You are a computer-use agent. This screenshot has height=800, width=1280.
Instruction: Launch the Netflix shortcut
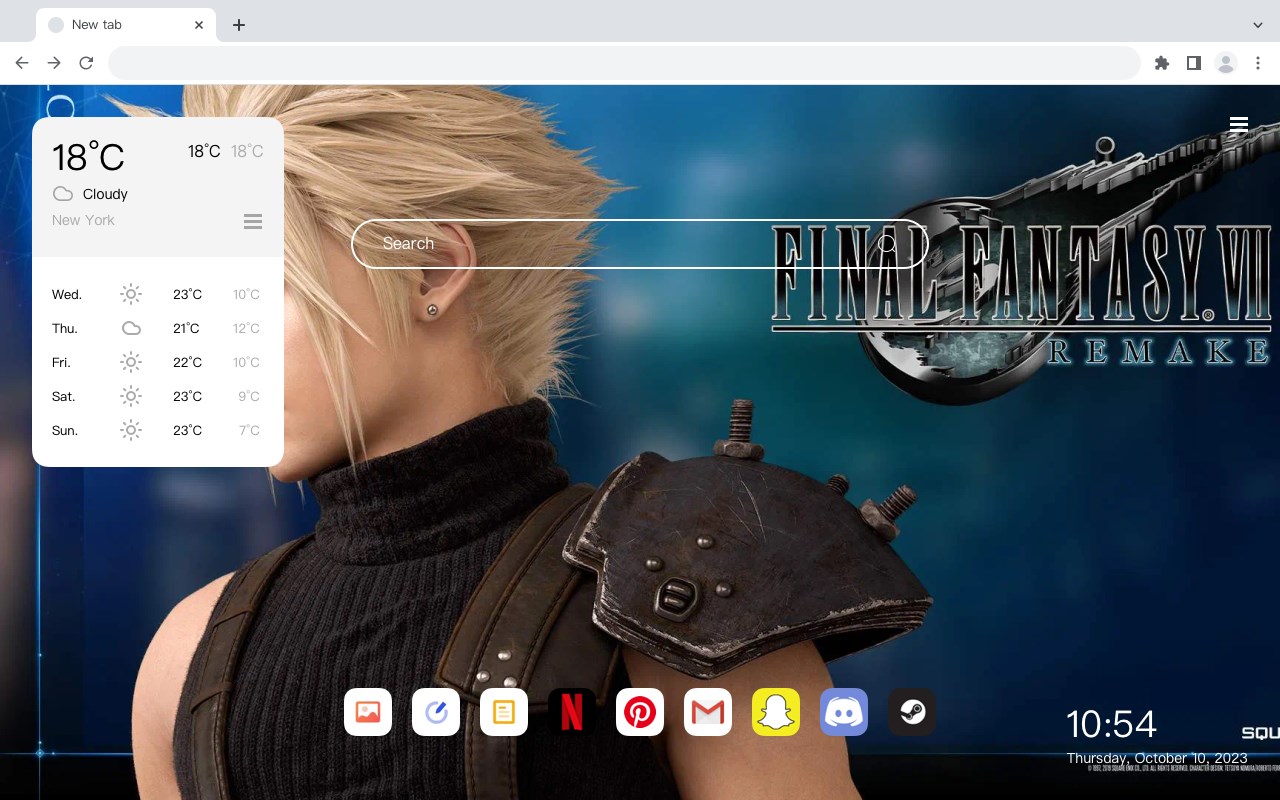point(572,712)
